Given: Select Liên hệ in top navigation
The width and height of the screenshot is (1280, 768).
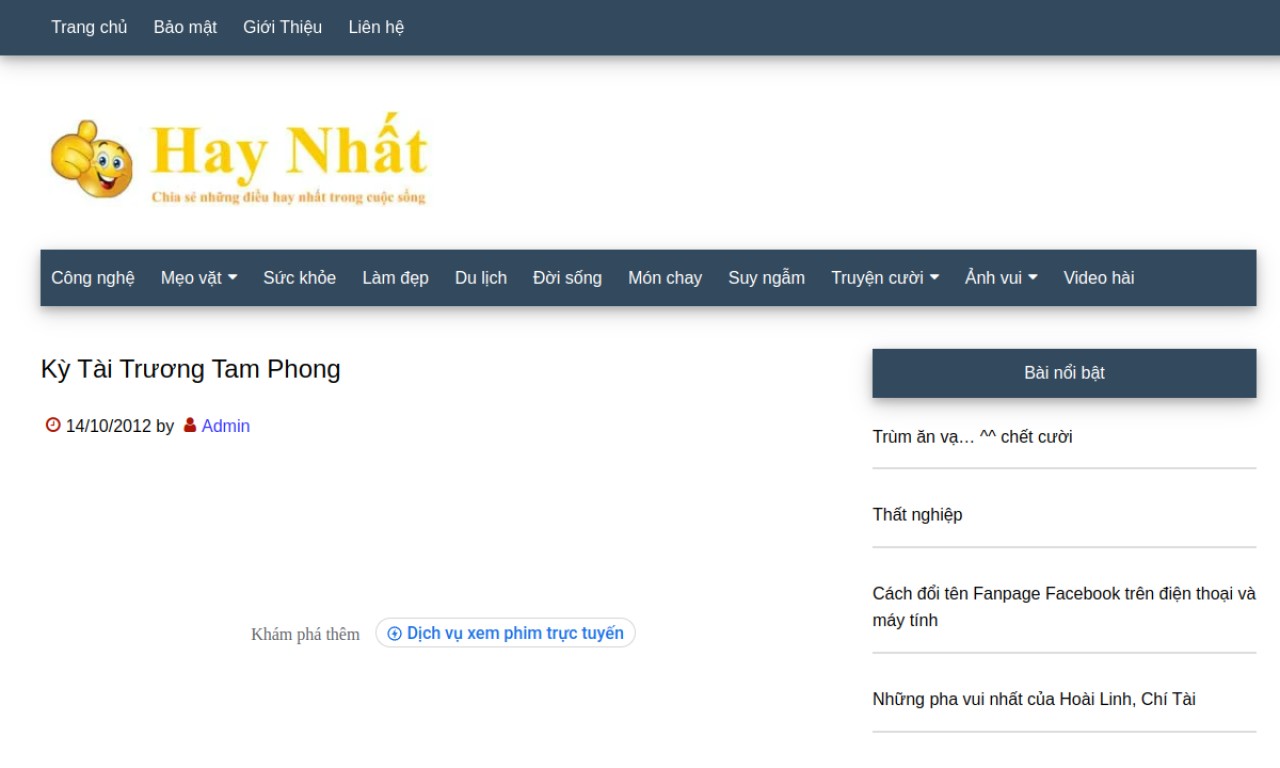Looking at the screenshot, I should tap(376, 27).
